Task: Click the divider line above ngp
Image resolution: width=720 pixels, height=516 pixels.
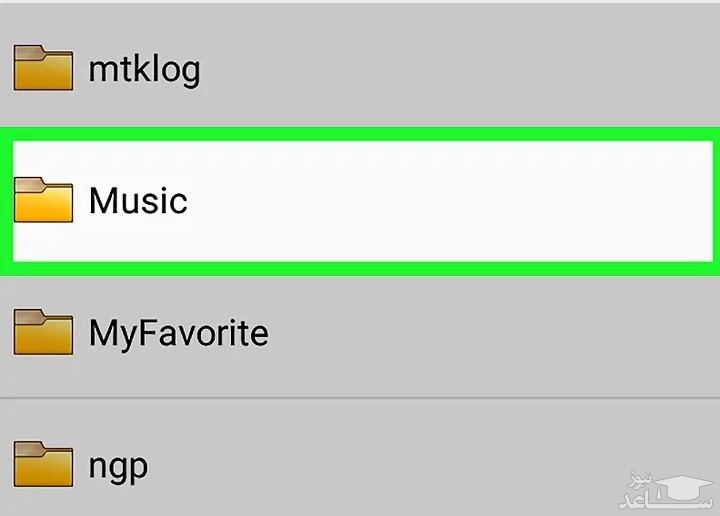Action: (360, 398)
